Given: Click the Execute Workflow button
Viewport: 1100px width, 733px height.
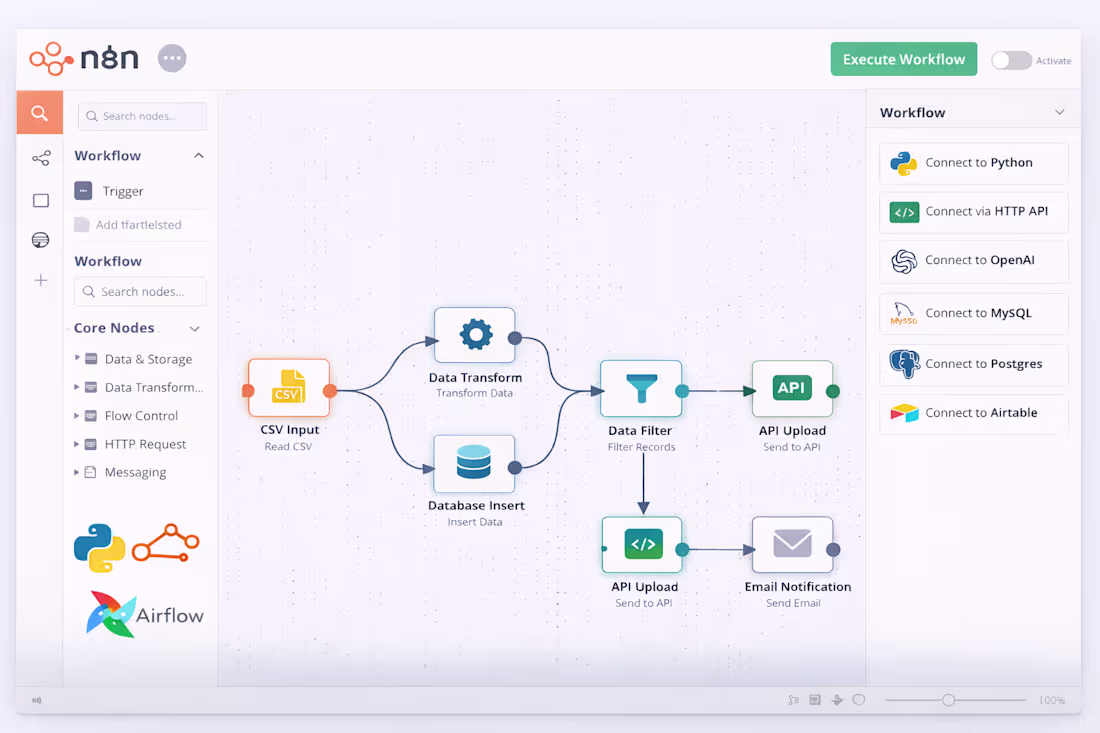Looking at the screenshot, I should pos(903,59).
